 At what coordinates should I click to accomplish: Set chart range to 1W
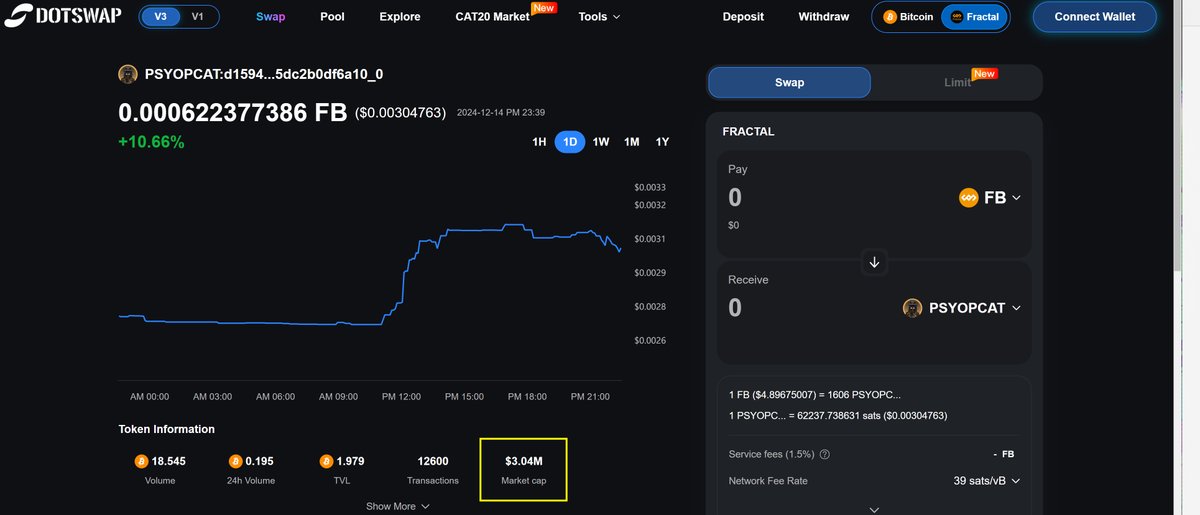click(601, 142)
